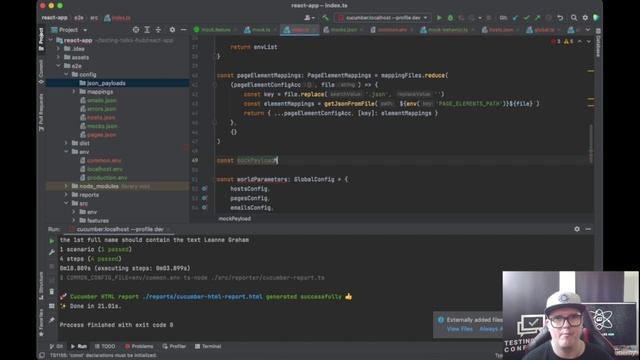640x360 pixels.
Task: Build project with the hammer icon
Action: (325, 18)
